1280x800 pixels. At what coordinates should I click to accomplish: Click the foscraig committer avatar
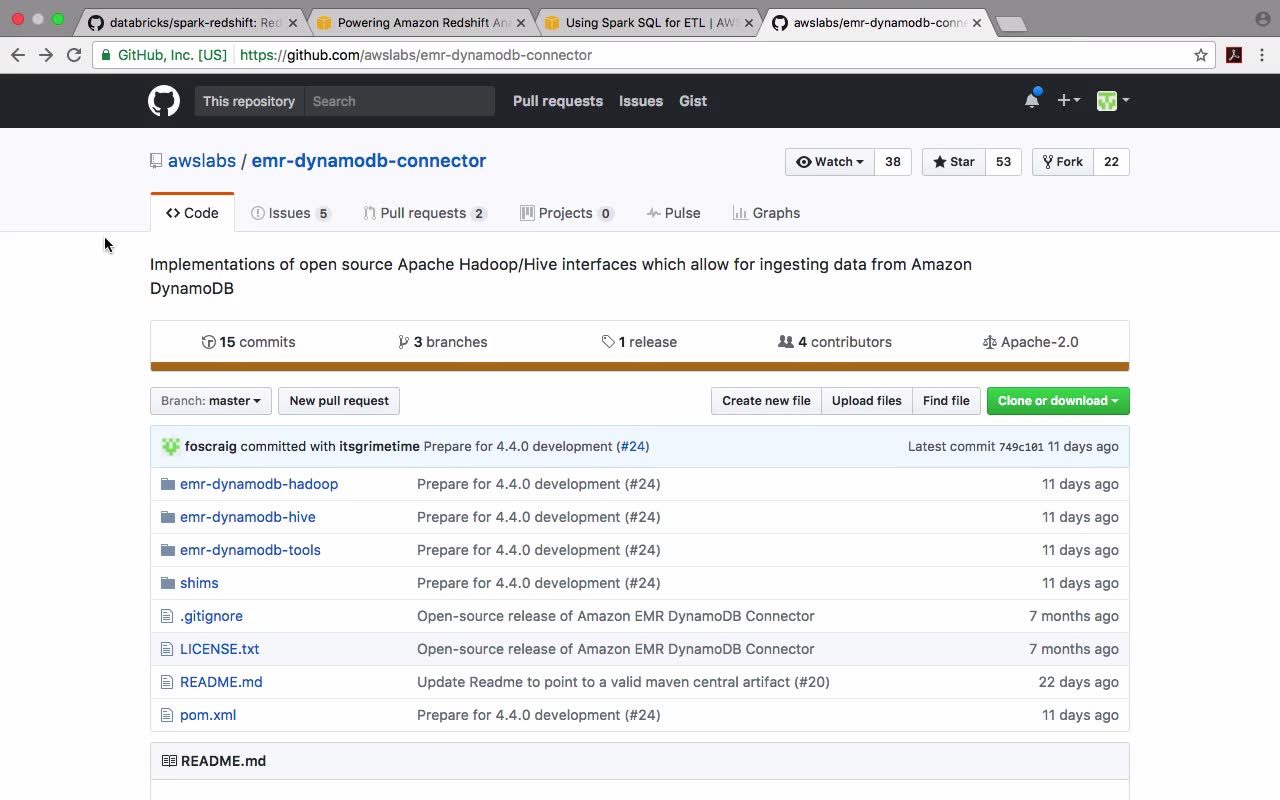(x=171, y=446)
